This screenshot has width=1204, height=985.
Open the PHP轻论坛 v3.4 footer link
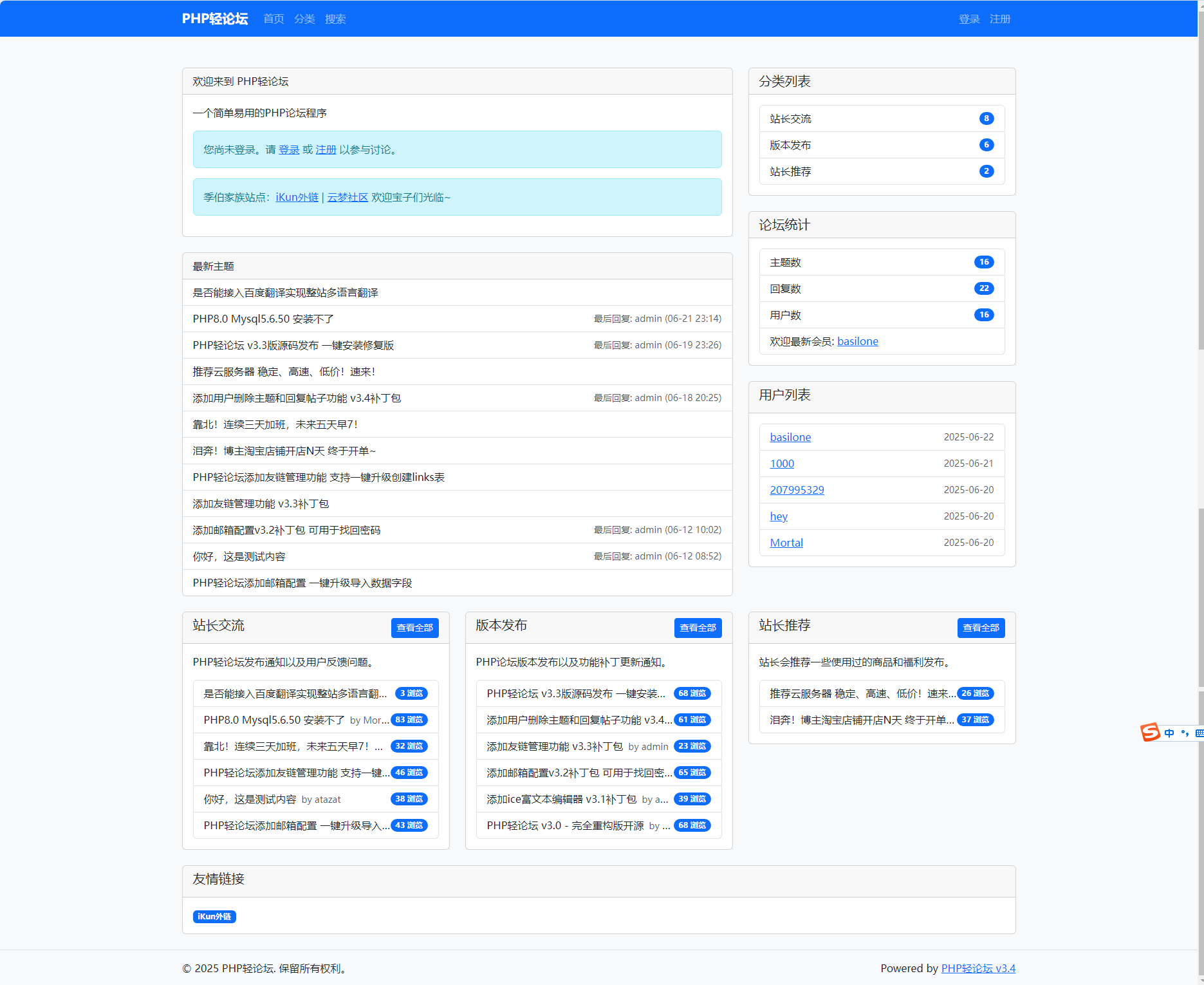coord(978,968)
